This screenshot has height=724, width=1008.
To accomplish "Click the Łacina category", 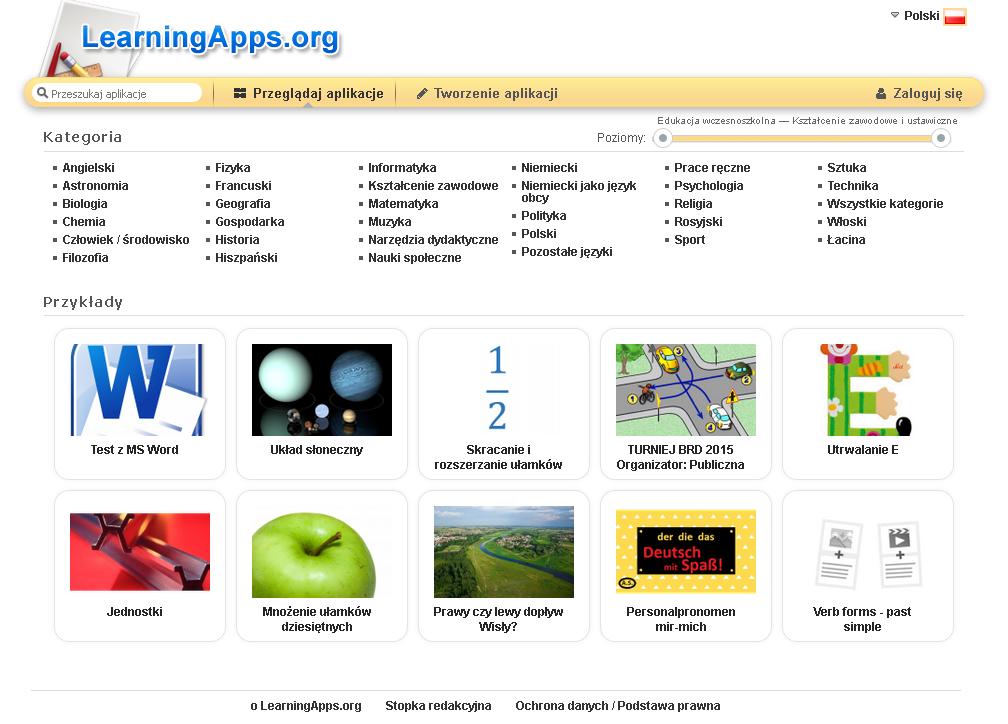I will 845,239.
